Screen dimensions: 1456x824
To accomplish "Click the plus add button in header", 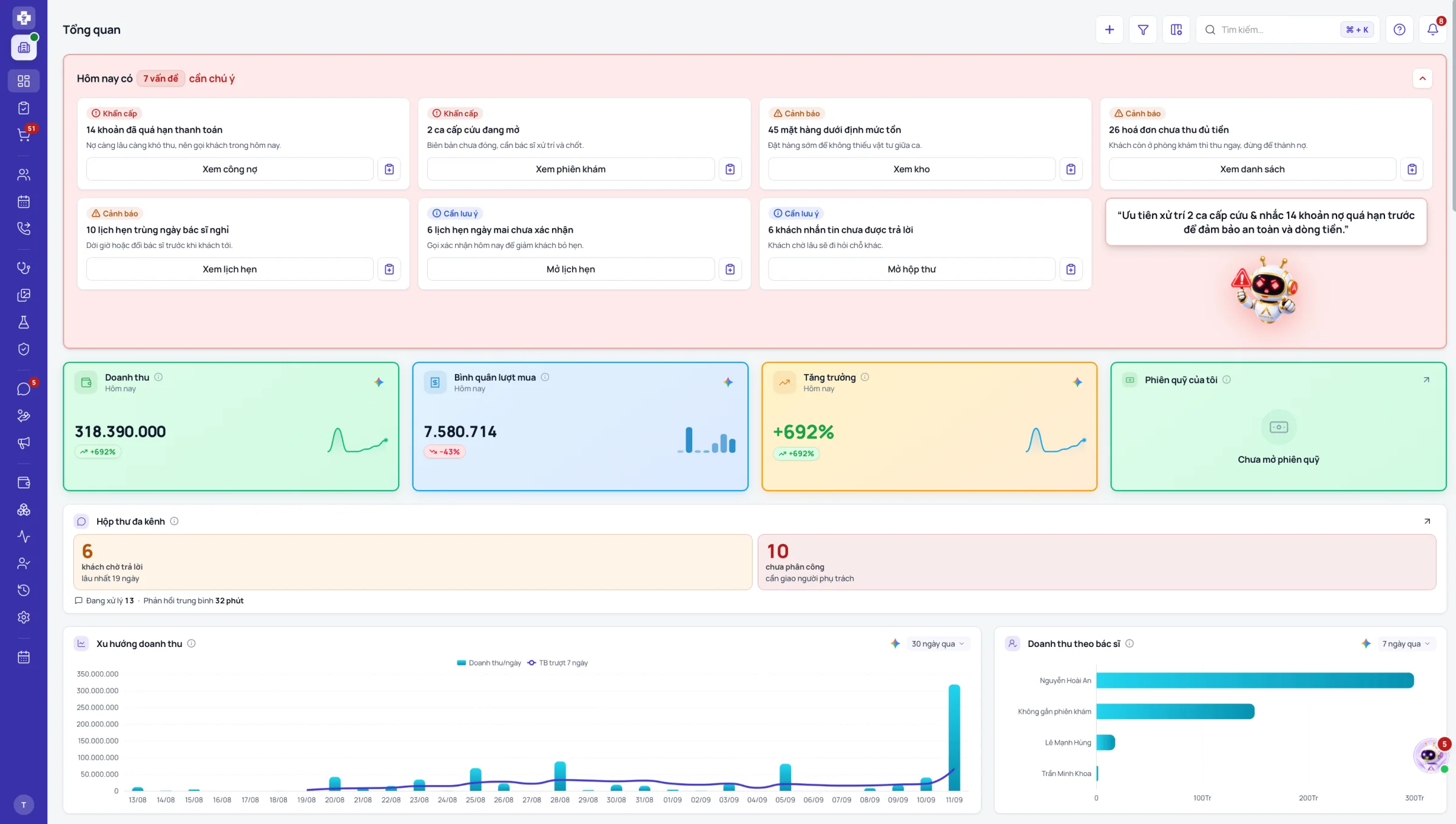I will [x=1109, y=30].
